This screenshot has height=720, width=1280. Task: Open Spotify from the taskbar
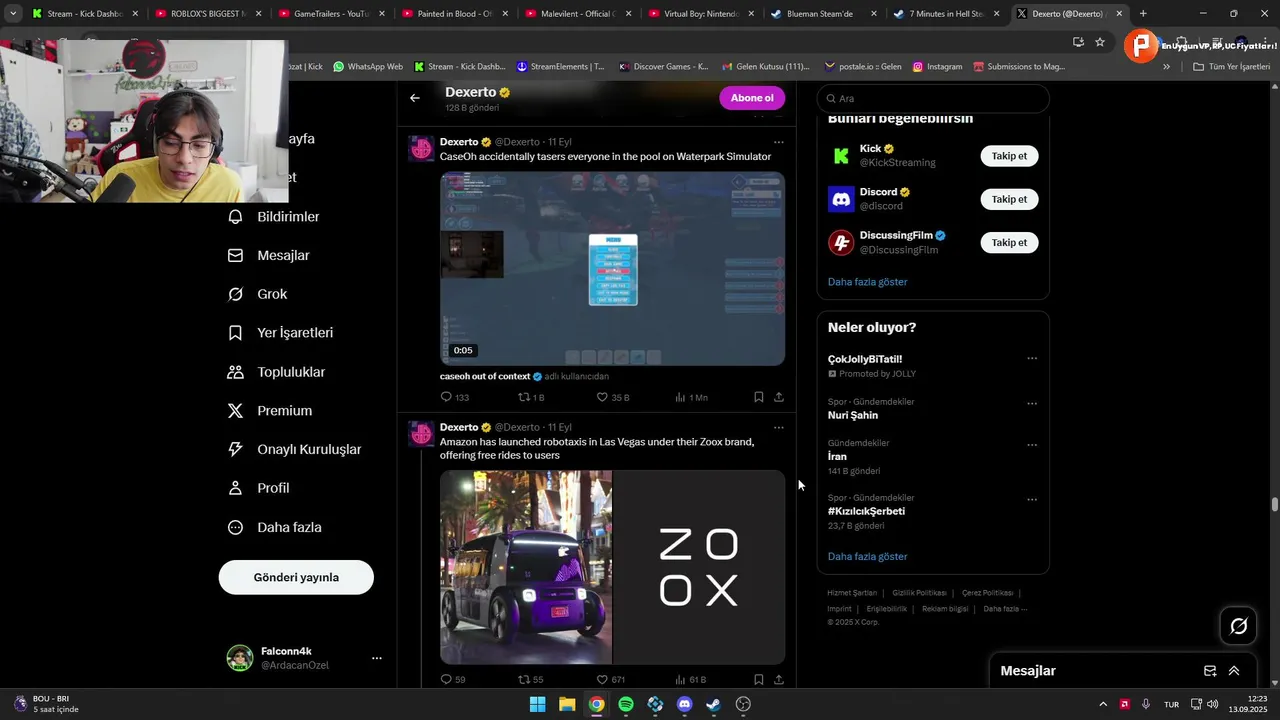(626, 704)
